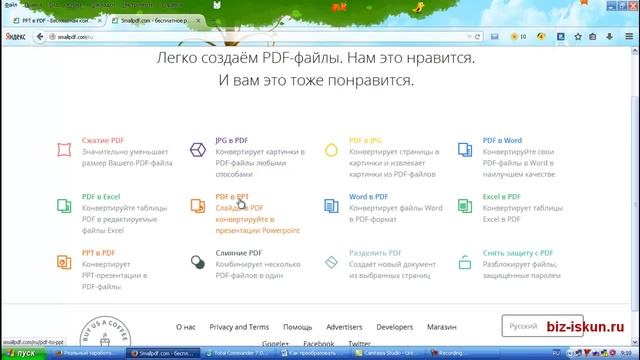This screenshot has width=640, height=360.
Task: Open the Разделить PDF link
Action: point(375,253)
